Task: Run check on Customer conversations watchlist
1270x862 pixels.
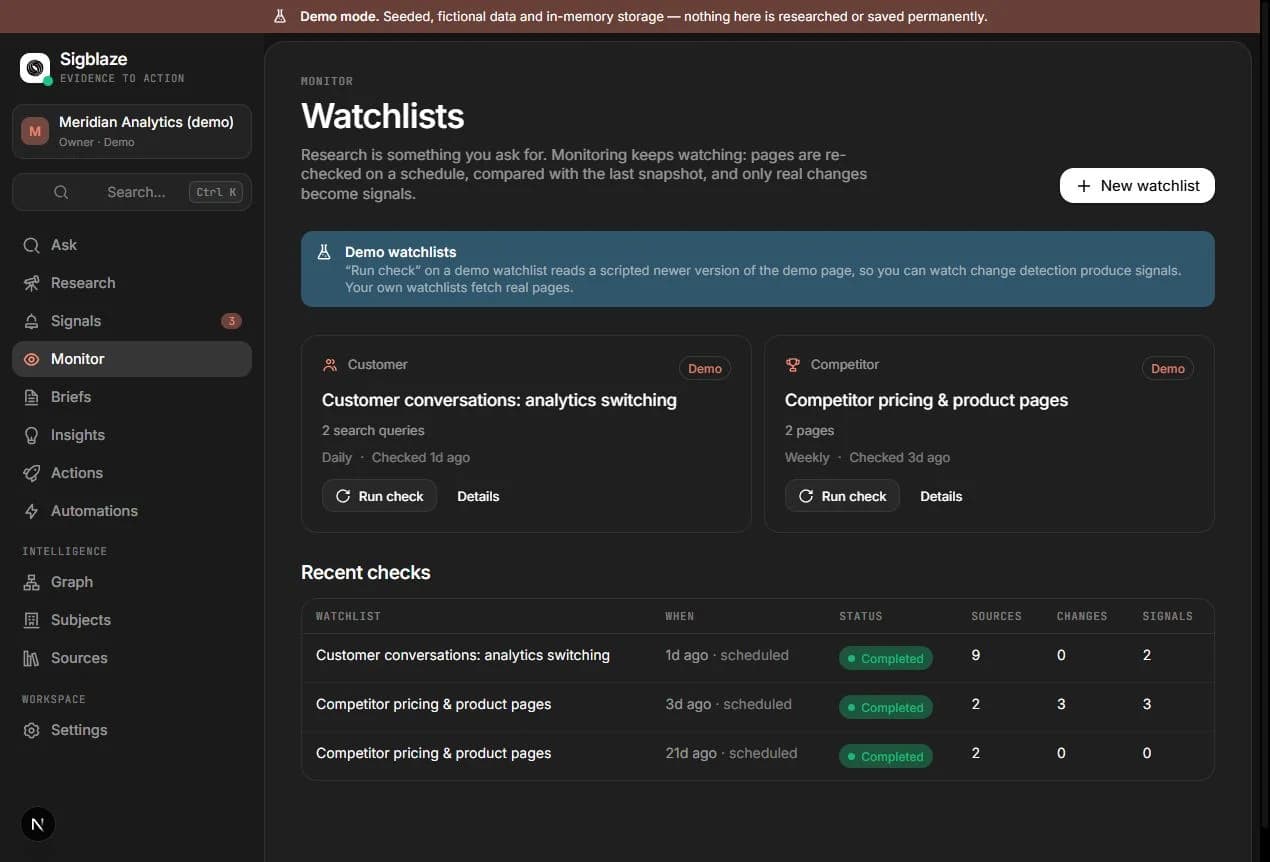Action: [379, 496]
